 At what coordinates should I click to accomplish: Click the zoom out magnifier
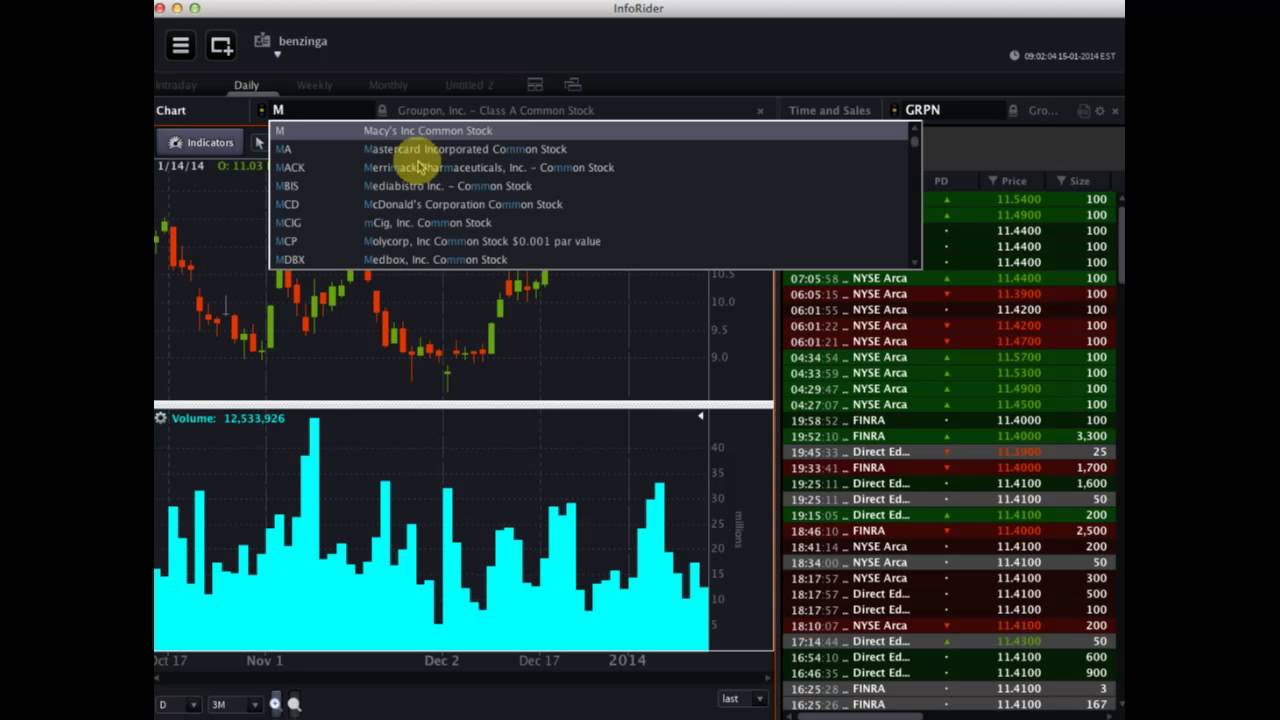[294, 704]
